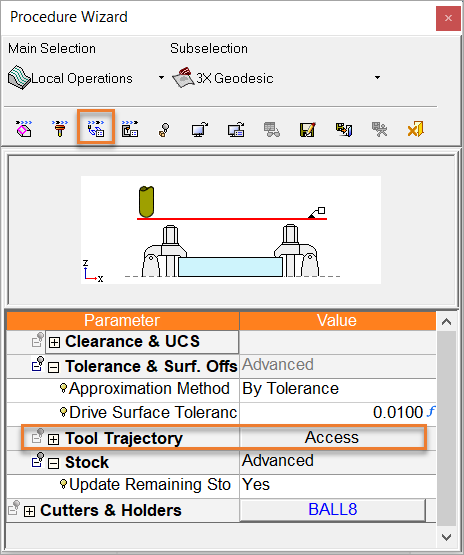Toggle lightbulb next to Update Remaining Stock
This screenshot has width=464, height=555.
(x=63, y=484)
